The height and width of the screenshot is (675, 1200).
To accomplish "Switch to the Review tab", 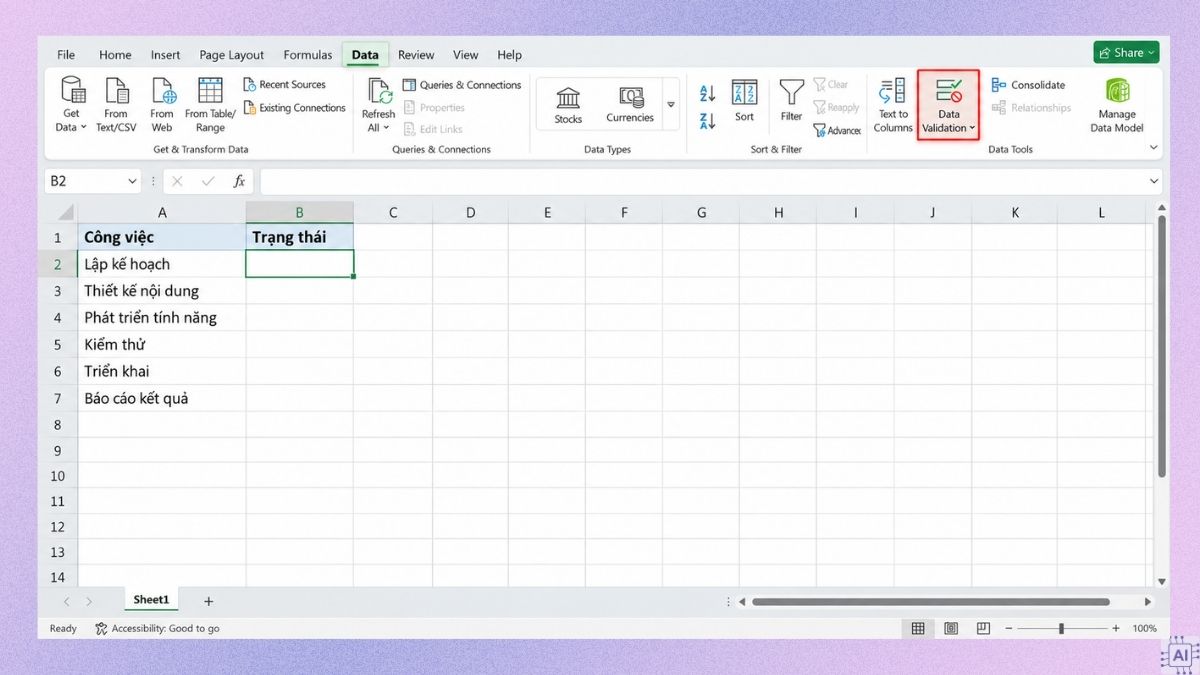I will 416,55.
